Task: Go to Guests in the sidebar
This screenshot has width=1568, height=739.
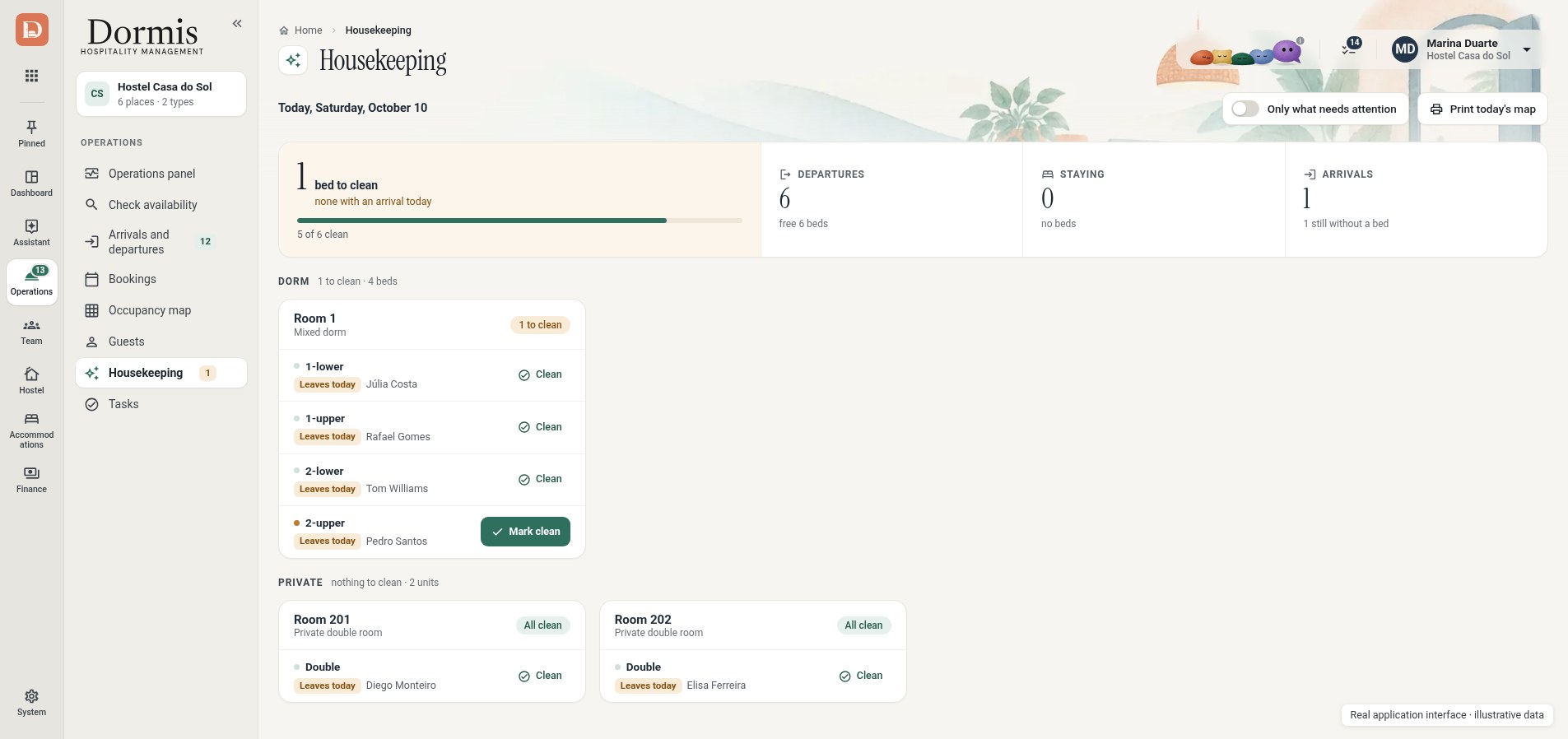Action: (161, 342)
